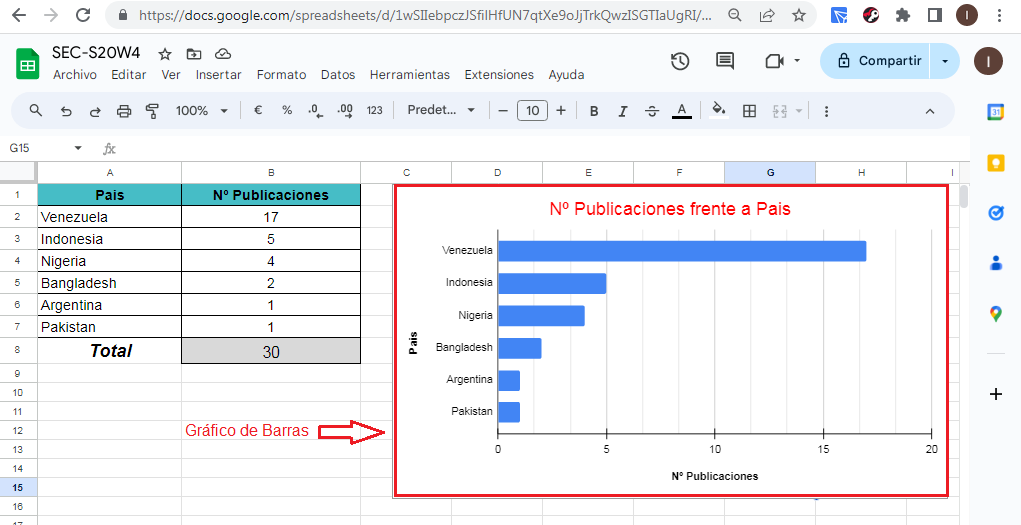The image size is (1021, 525).
Task: Click the merge cells icon
Action: click(780, 111)
